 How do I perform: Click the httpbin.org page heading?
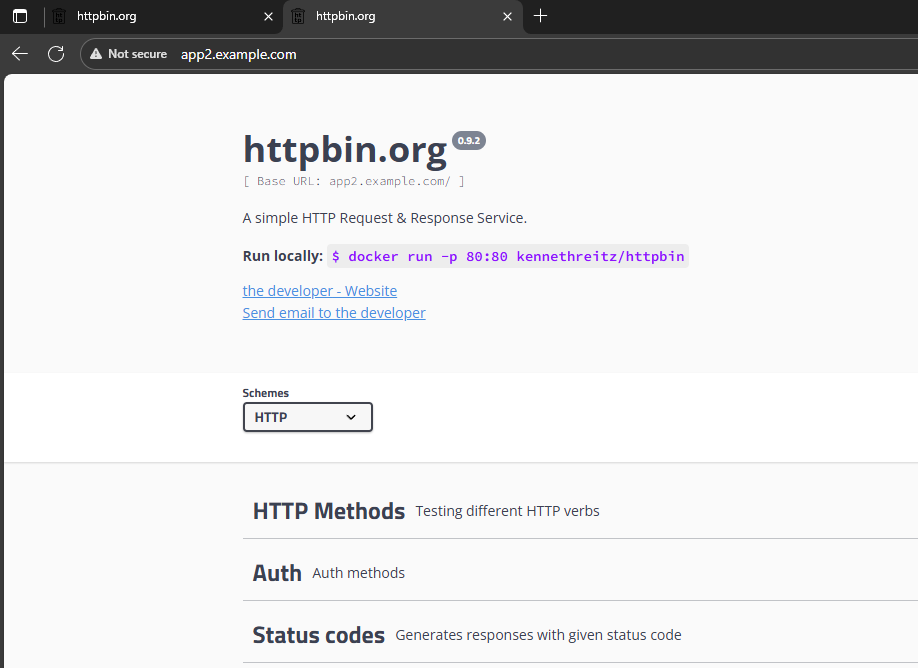click(x=345, y=150)
